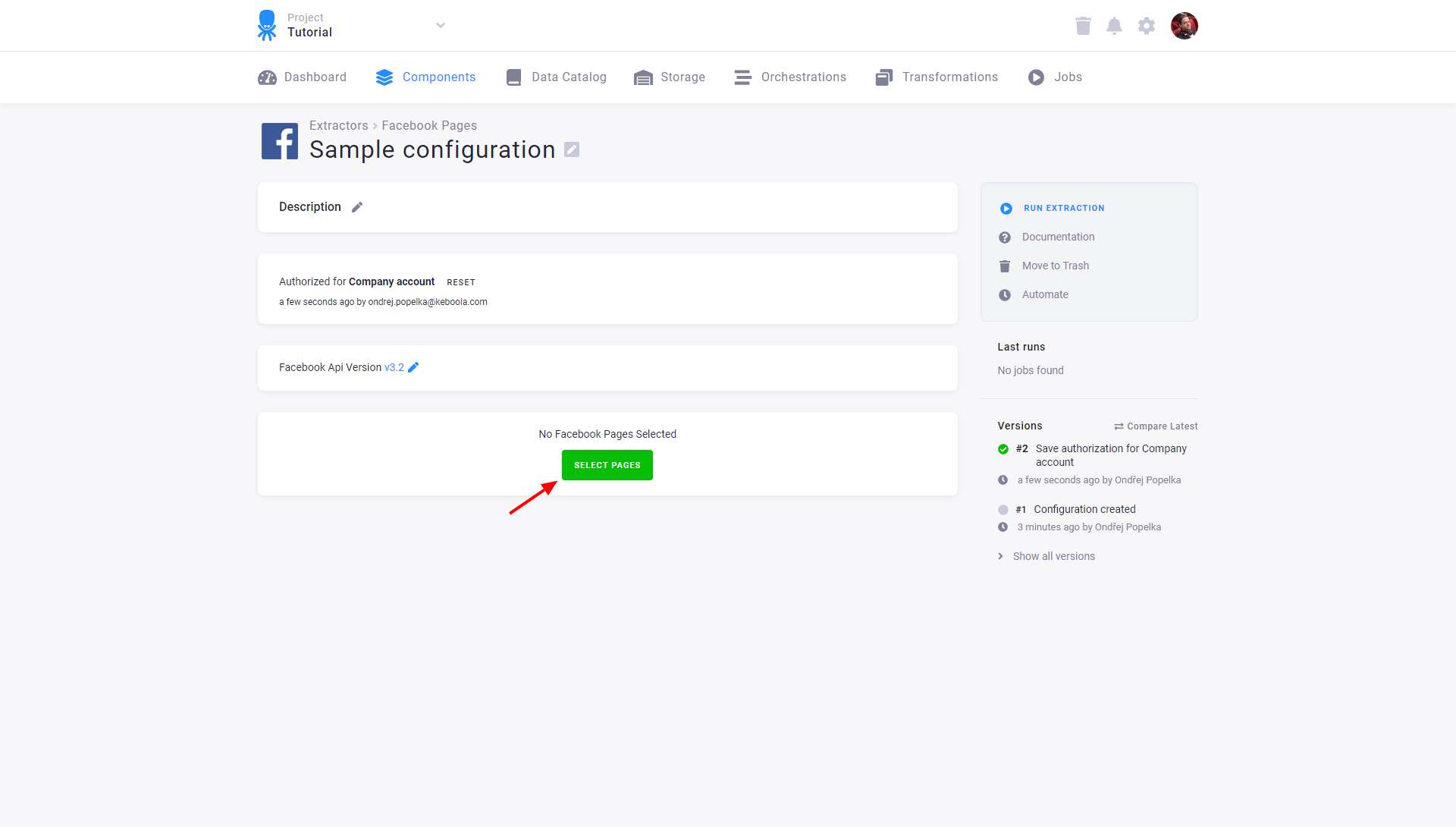Open the trash icon in header
This screenshot has height=827, width=1456.
[x=1083, y=26]
